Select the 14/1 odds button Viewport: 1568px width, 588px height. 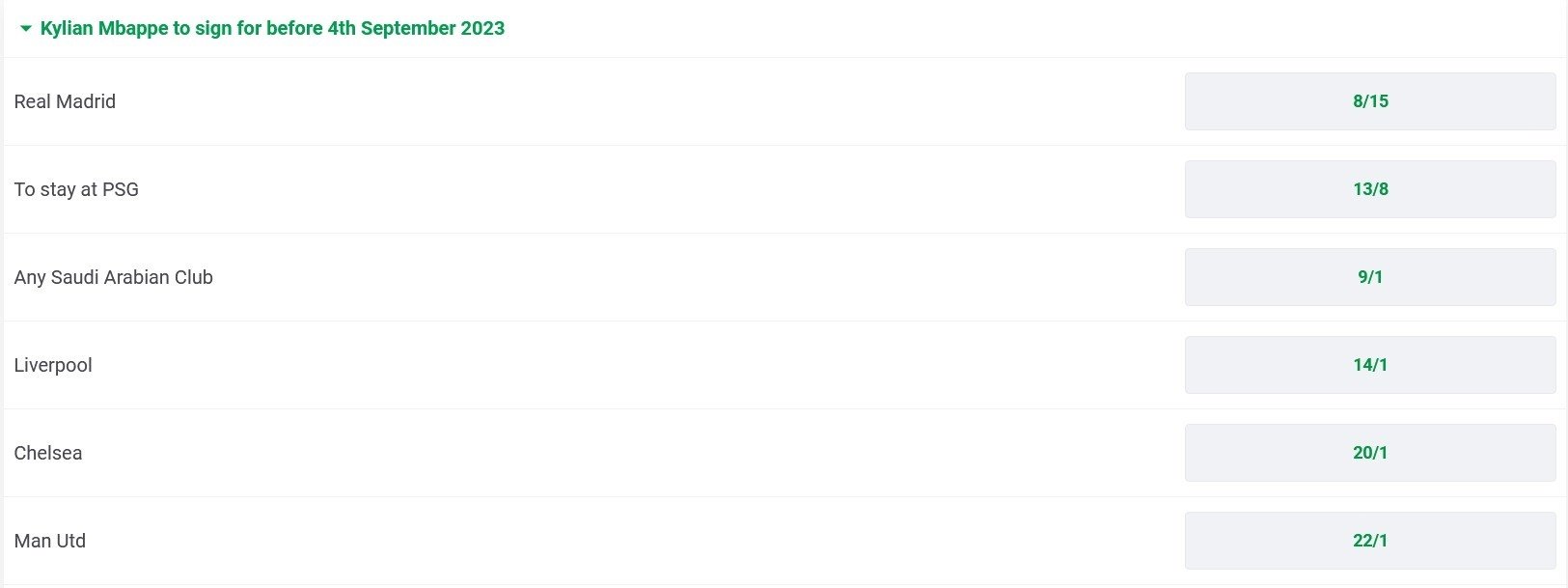tap(1369, 365)
